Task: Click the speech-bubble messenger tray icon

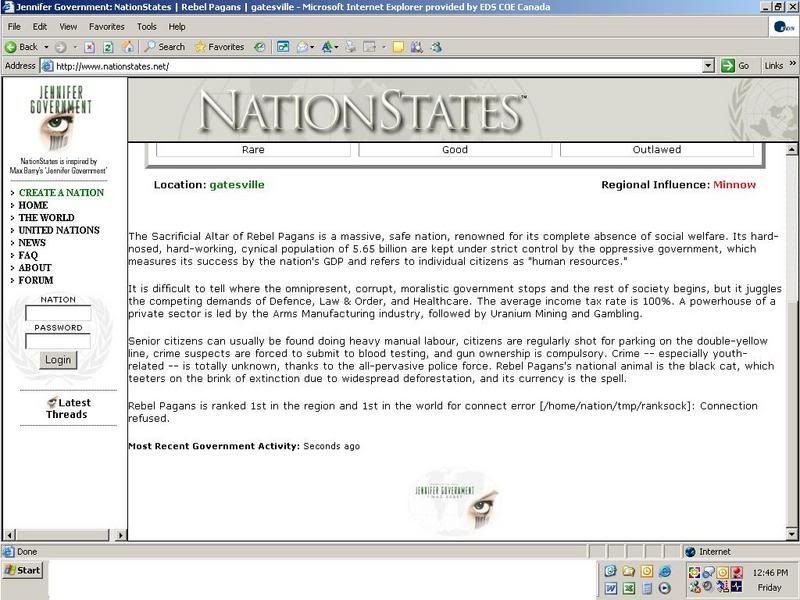Action: 709,572
